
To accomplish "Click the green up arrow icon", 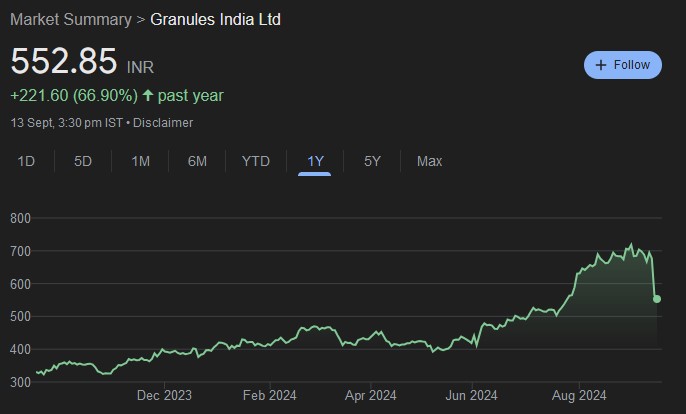I will coord(148,96).
